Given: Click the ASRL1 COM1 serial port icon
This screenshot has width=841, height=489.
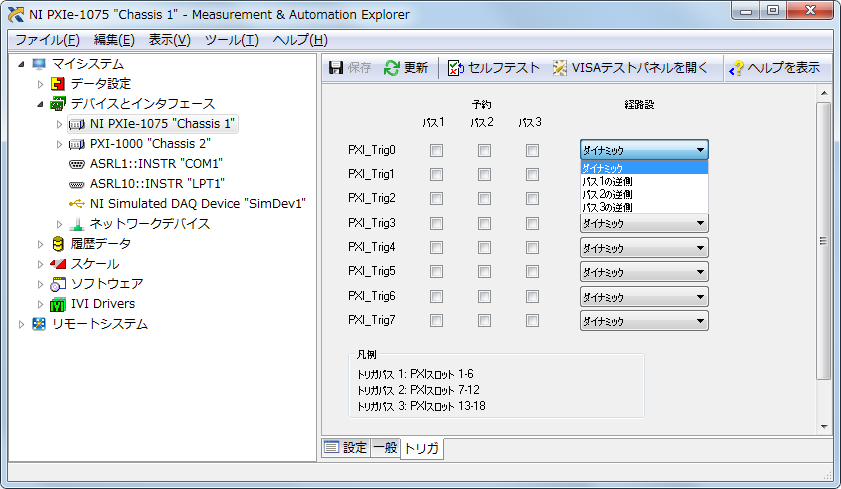Looking at the screenshot, I should [x=77, y=164].
